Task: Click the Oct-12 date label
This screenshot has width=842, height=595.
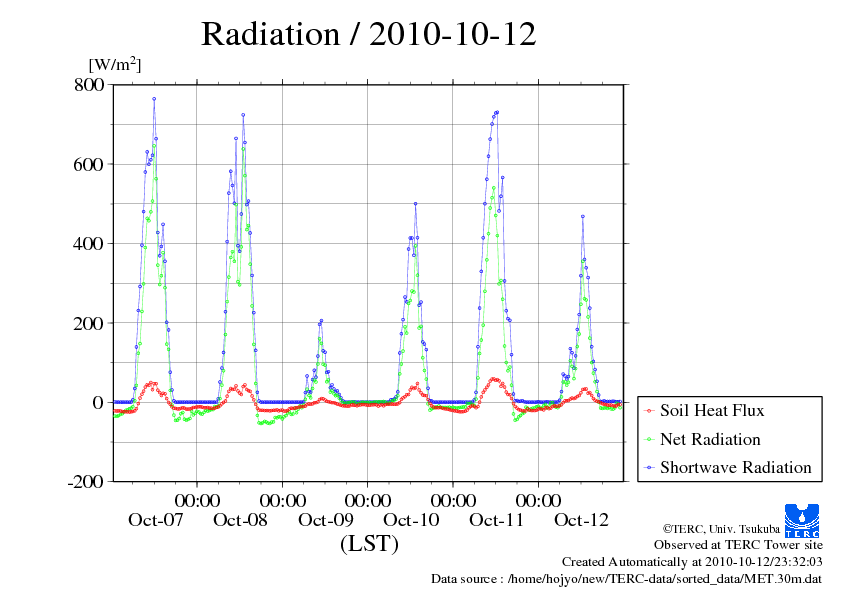Action: [x=582, y=520]
